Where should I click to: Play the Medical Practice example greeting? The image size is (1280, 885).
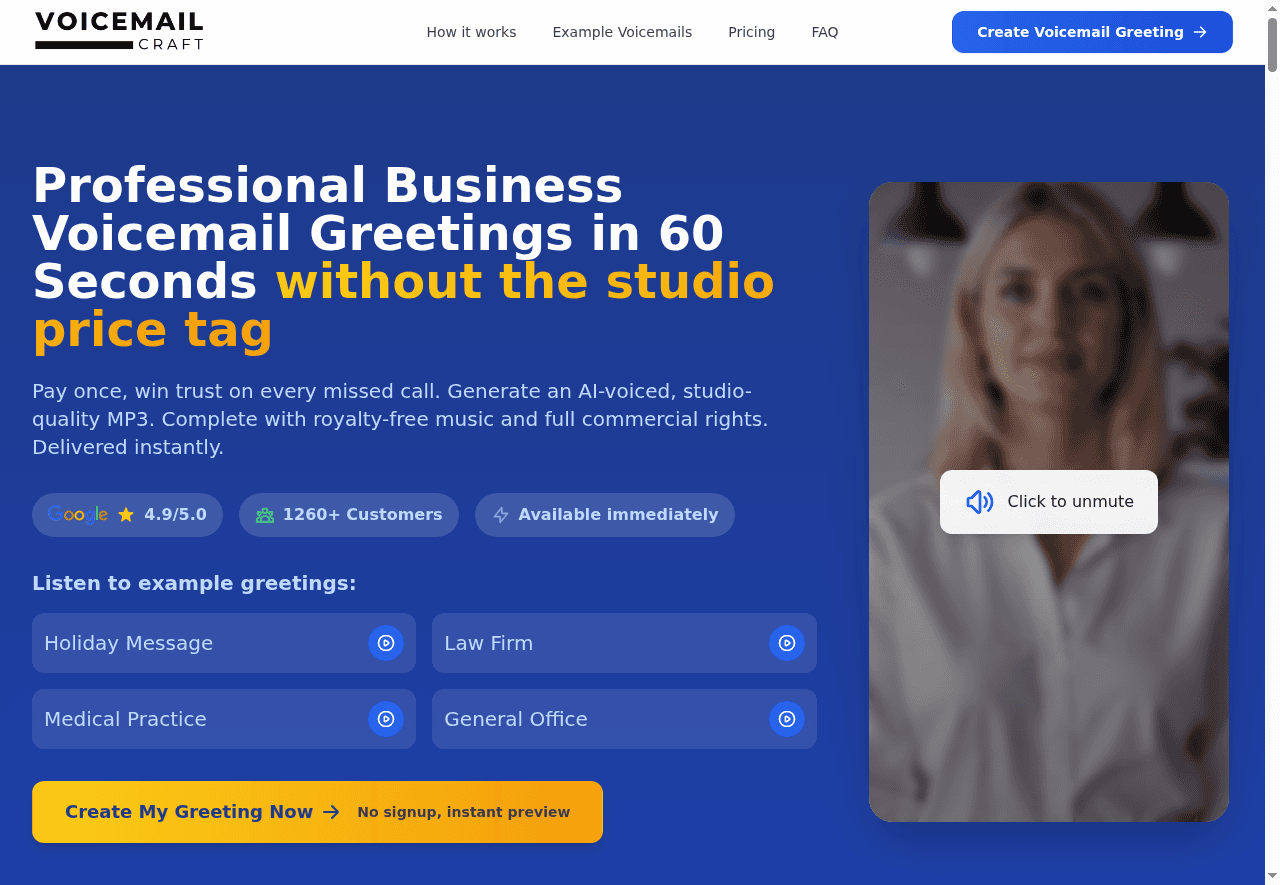(386, 719)
